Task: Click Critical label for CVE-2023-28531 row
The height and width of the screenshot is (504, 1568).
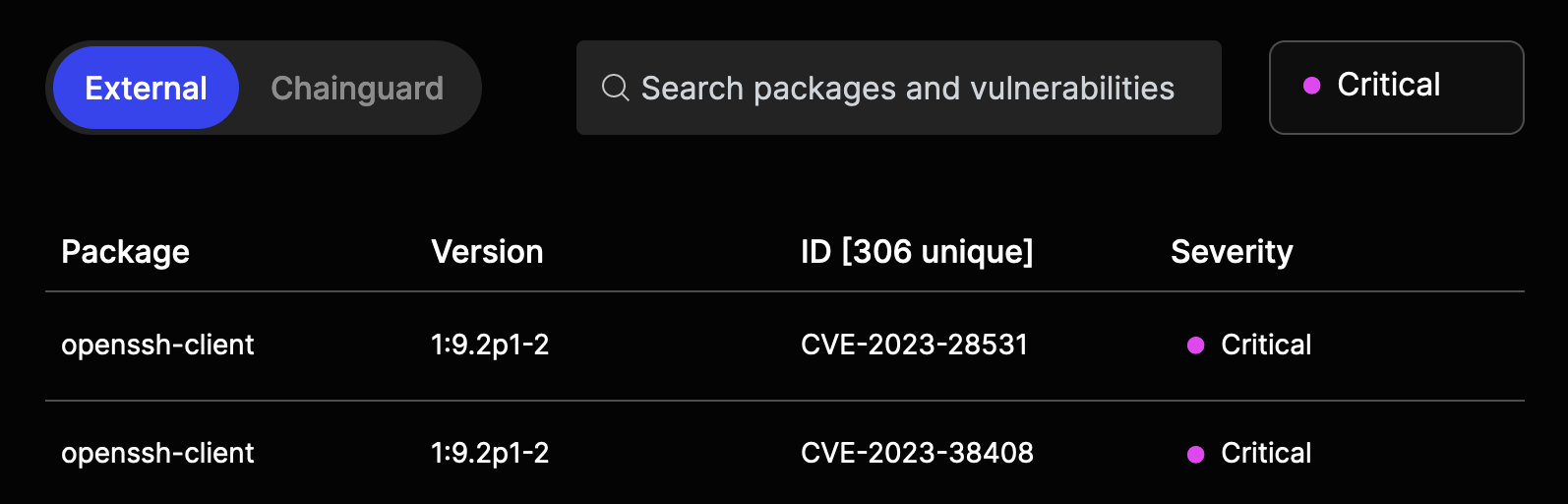Action: (x=1266, y=345)
